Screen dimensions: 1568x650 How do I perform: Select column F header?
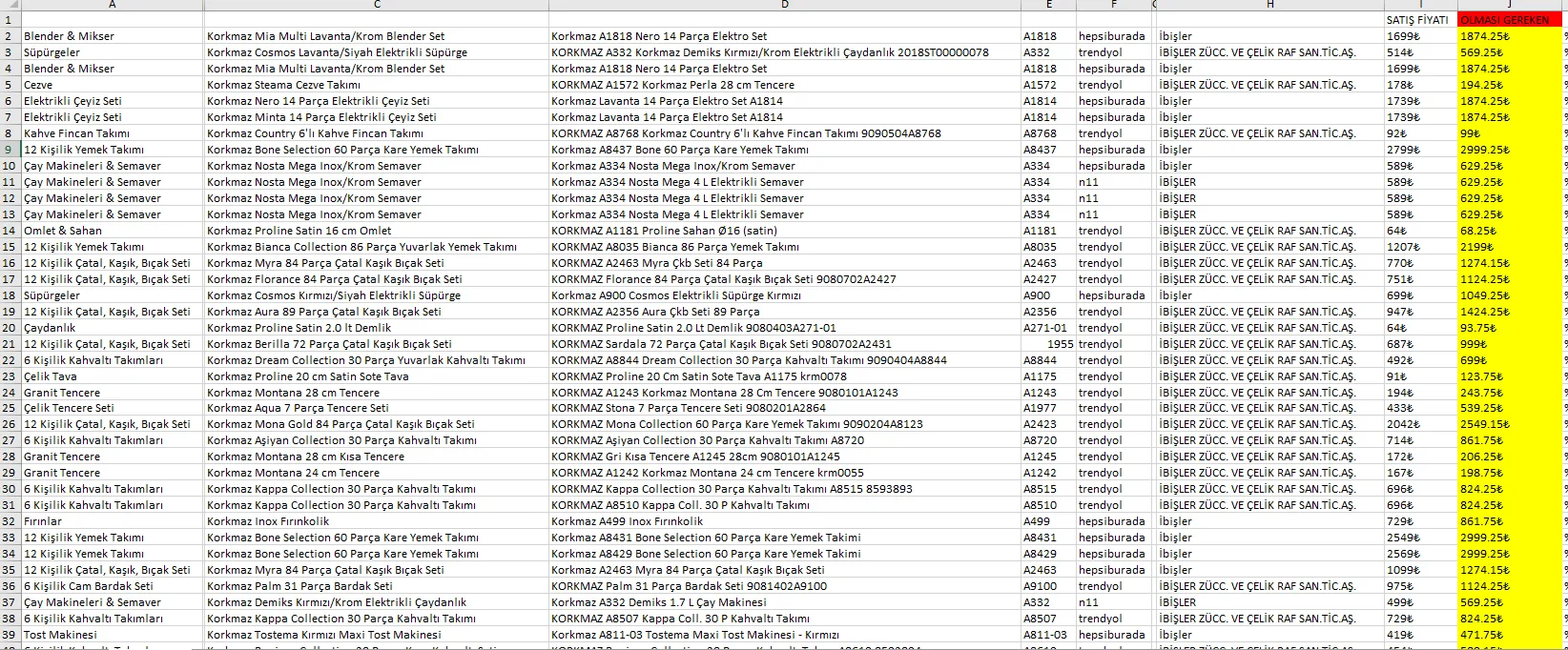[1113, 5]
